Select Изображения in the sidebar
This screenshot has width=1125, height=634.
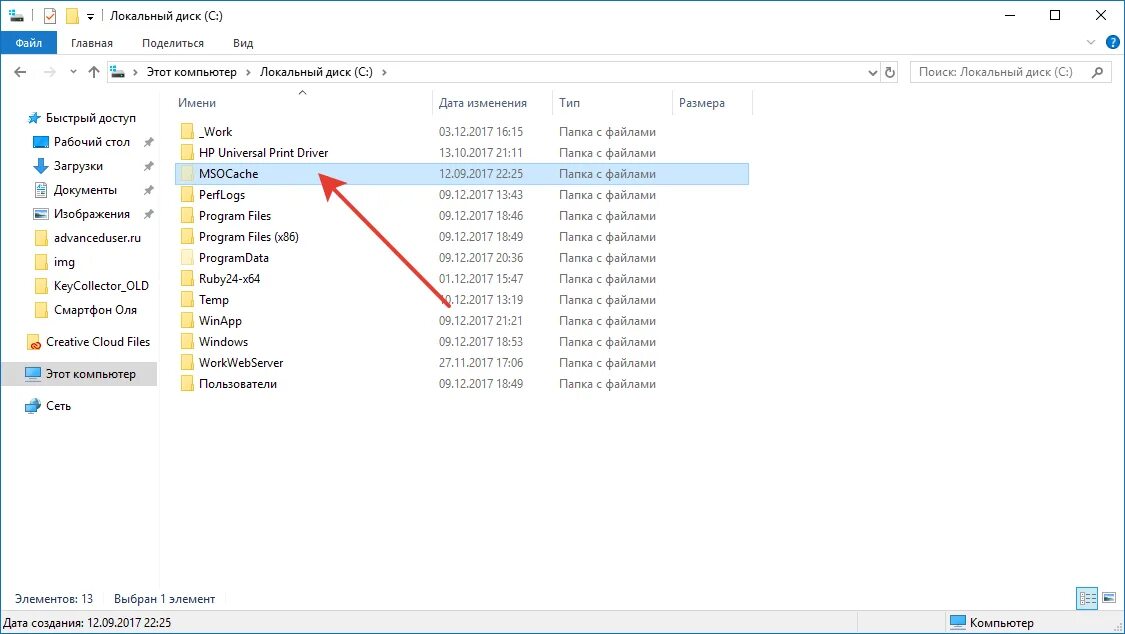92,214
